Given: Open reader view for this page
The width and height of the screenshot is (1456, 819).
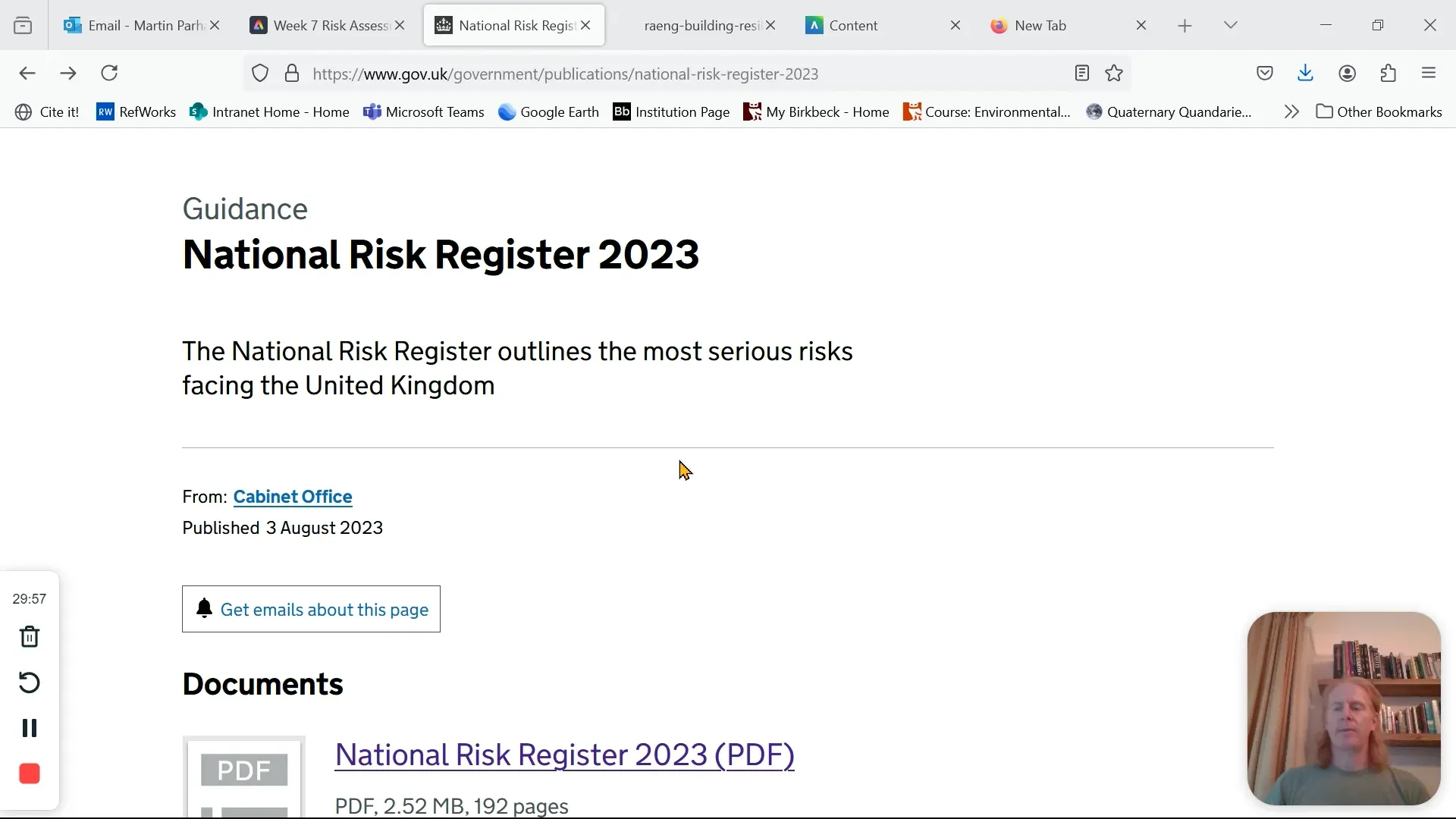Looking at the screenshot, I should coord(1082,73).
